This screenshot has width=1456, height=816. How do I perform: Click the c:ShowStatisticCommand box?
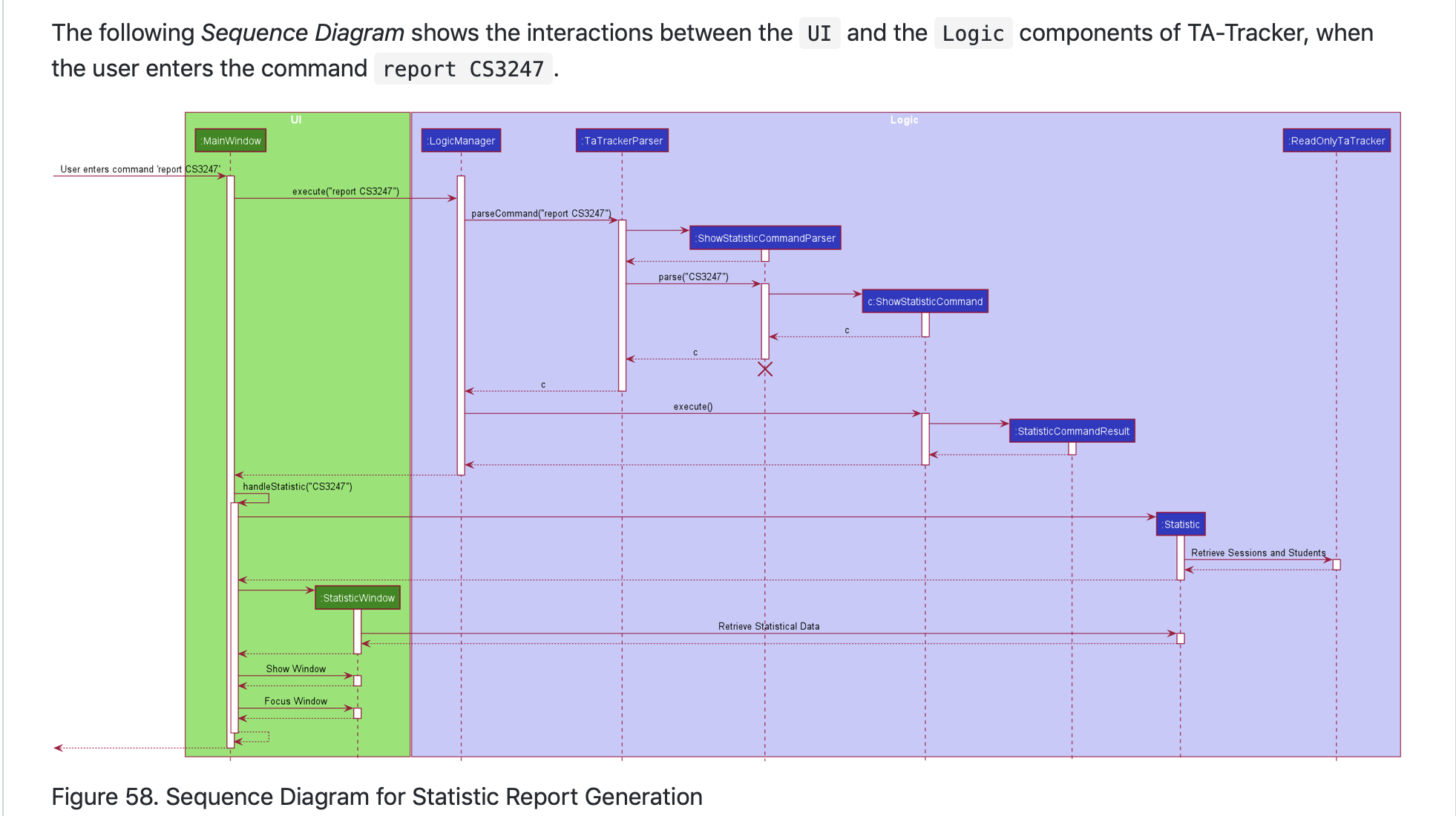(925, 301)
